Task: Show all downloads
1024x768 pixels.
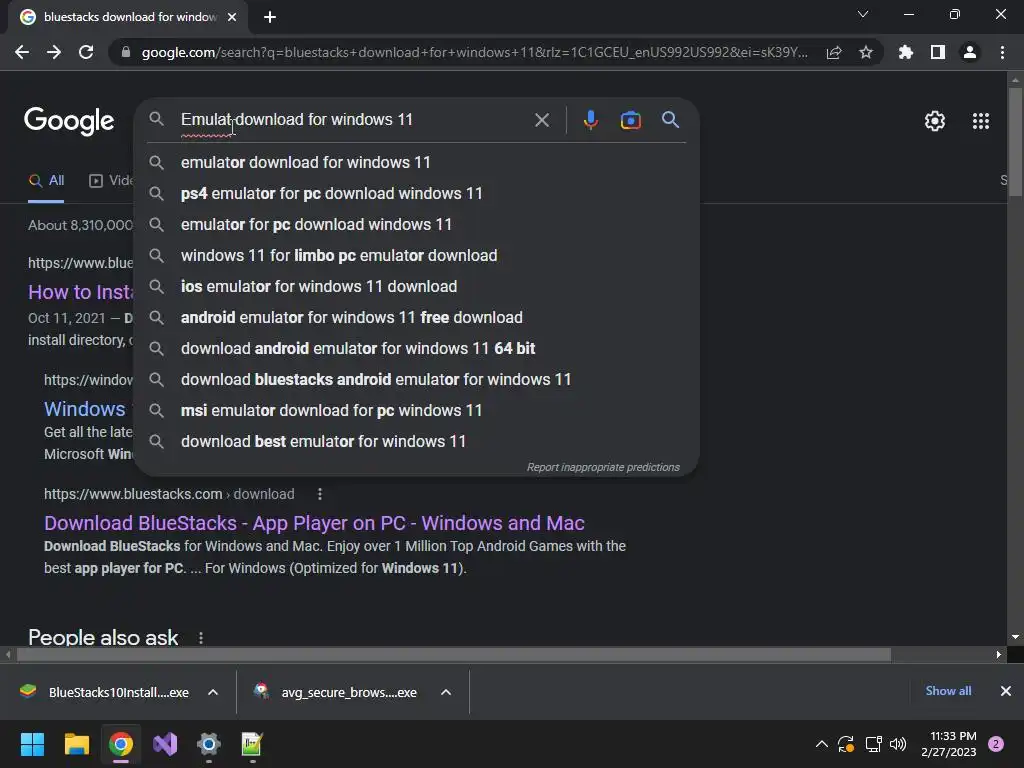Action: pos(948,691)
